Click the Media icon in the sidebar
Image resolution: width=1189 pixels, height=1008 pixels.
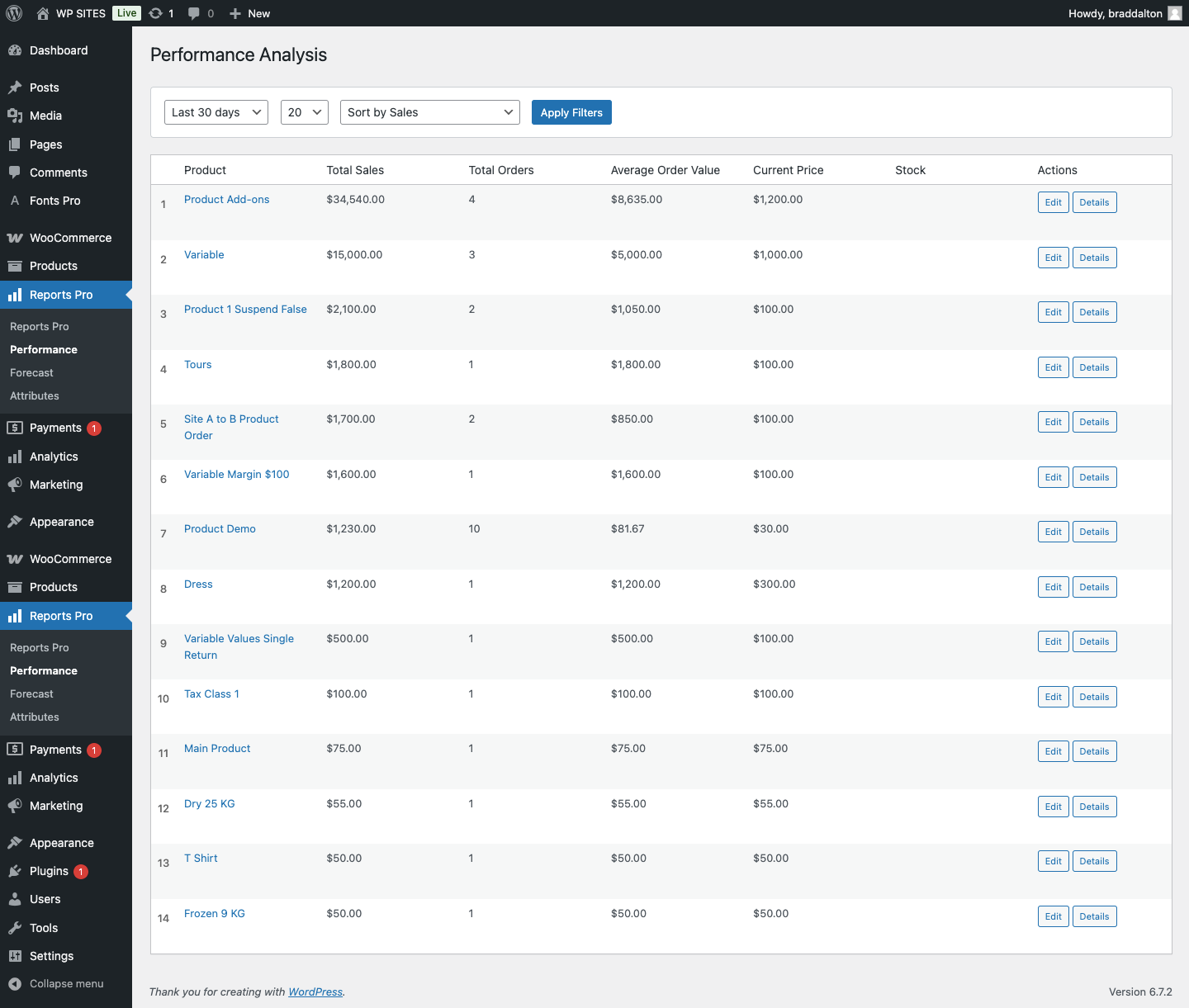pos(15,116)
